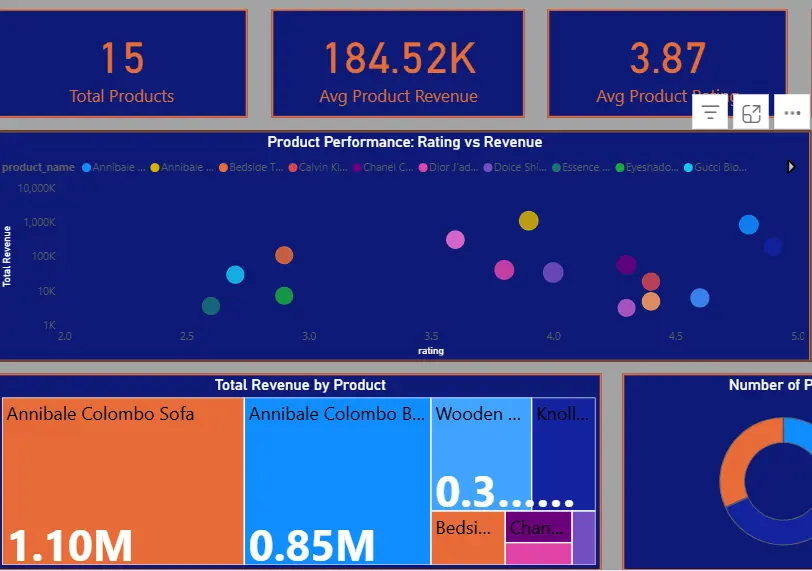Image resolution: width=812 pixels, height=571 pixels.
Task: Click the blue scatter point near rating 4.6
Action: click(700, 298)
